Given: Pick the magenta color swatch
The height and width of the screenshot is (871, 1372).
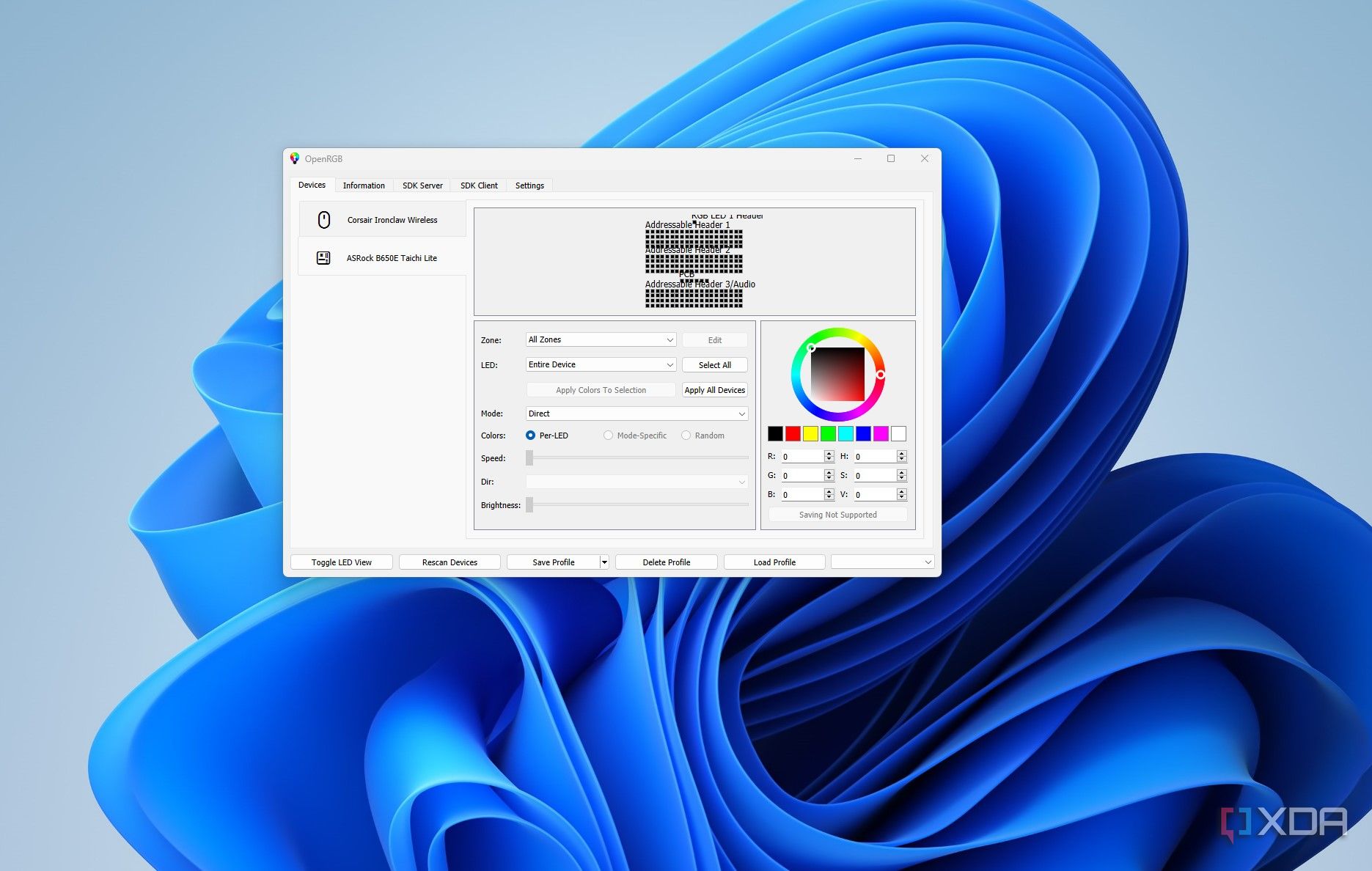Looking at the screenshot, I should (x=881, y=433).
